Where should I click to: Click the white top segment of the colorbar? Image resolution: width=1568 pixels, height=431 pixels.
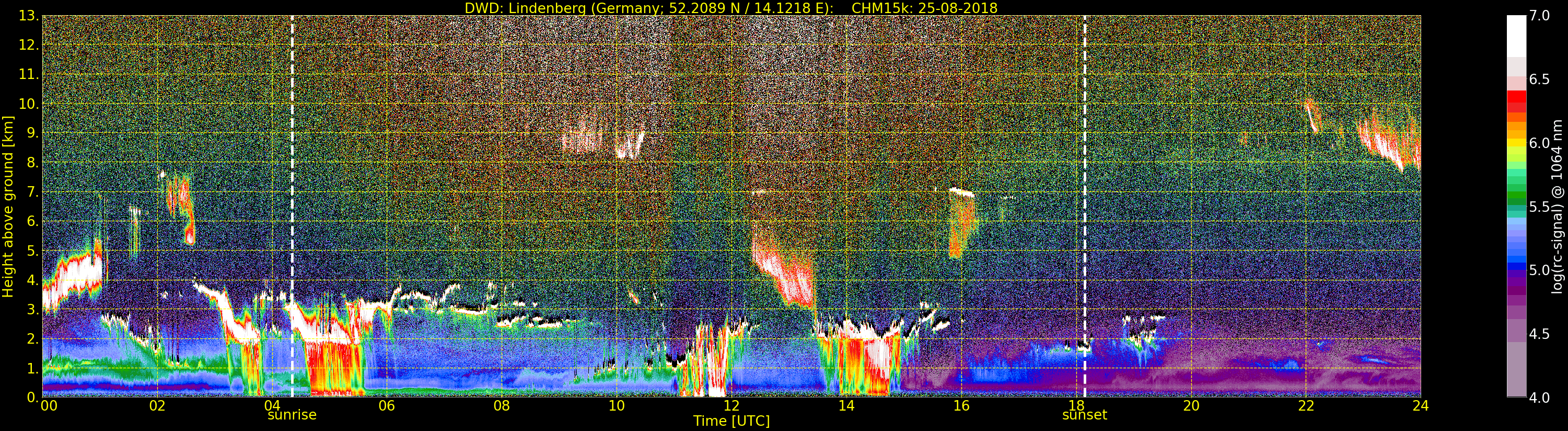tap(1516, 36)
